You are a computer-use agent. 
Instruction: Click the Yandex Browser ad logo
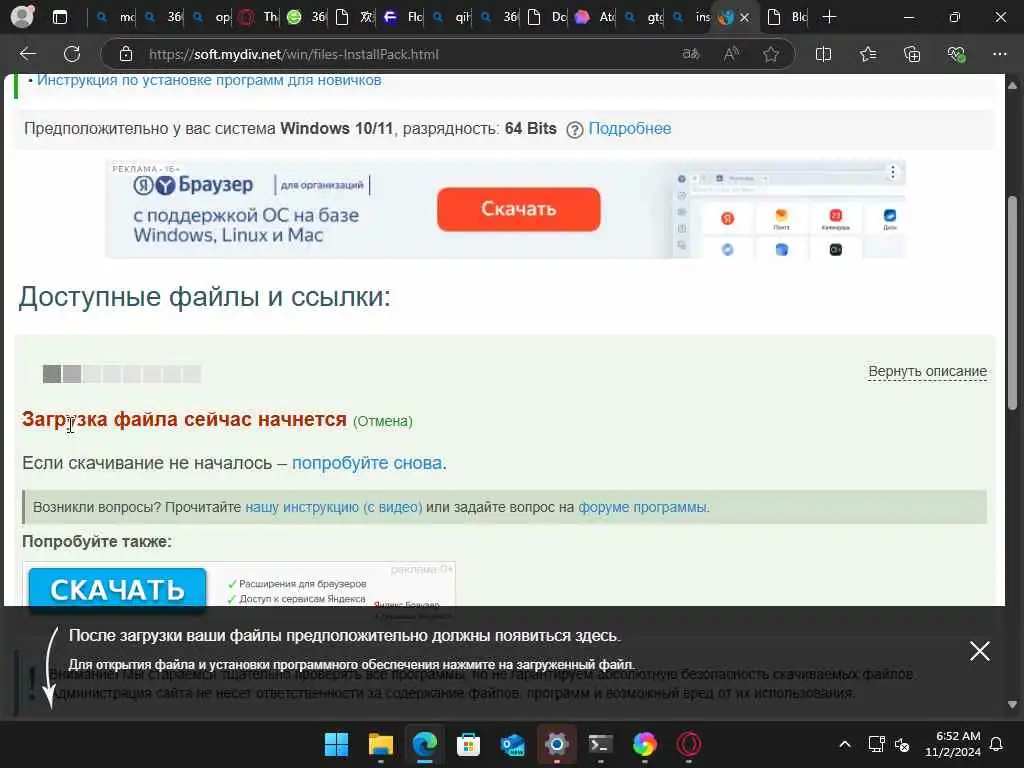click(x=193, y=185)
